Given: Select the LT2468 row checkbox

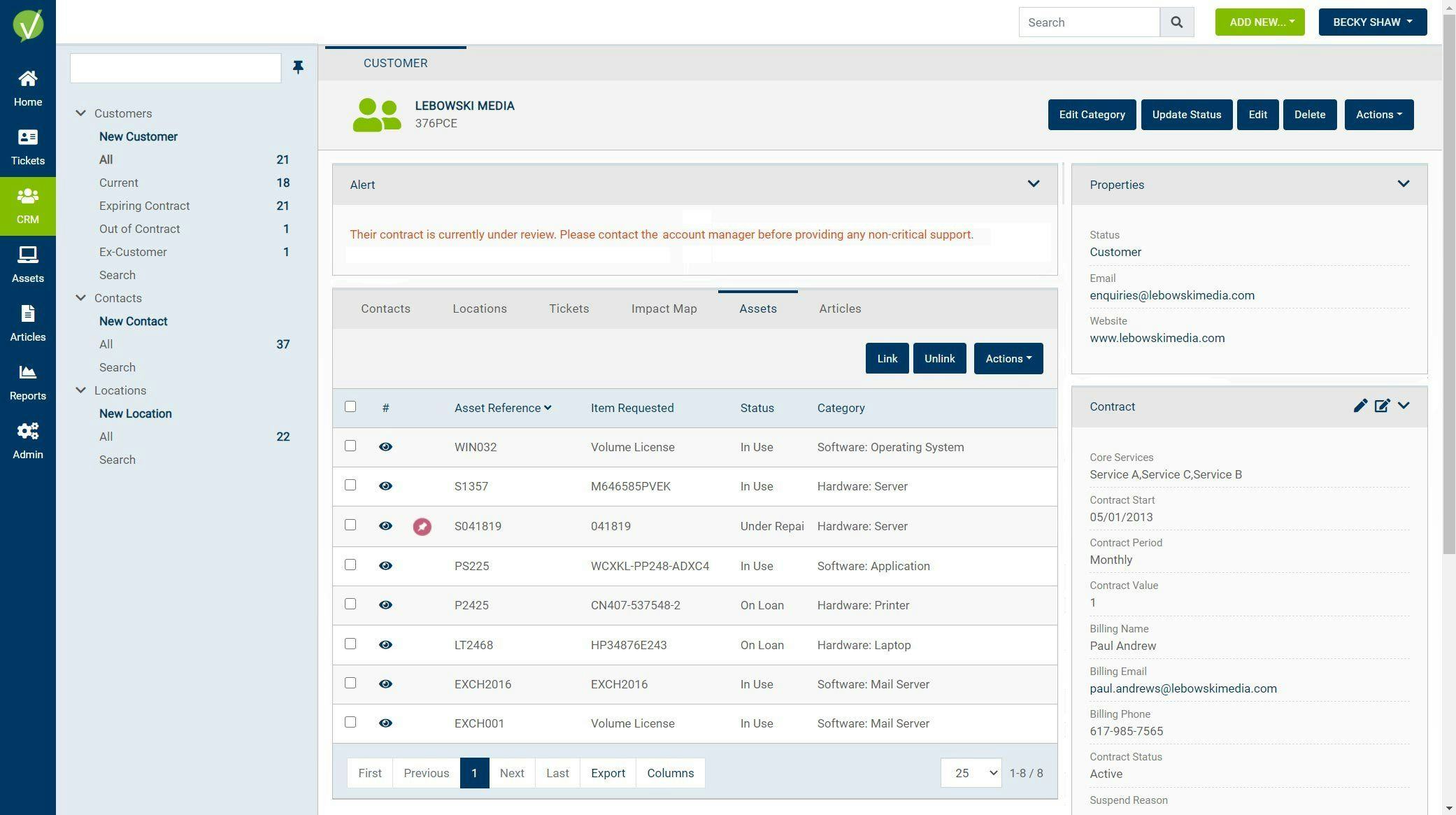Looking at the screenshot, I should tap(350, 644).
